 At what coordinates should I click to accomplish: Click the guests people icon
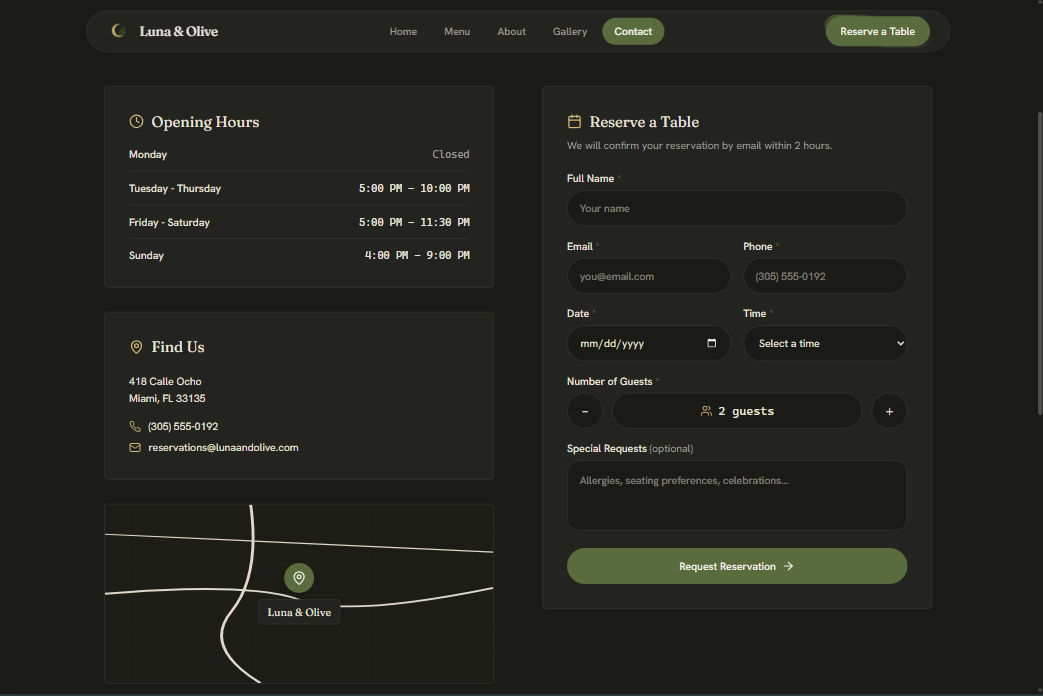point(706,411)
